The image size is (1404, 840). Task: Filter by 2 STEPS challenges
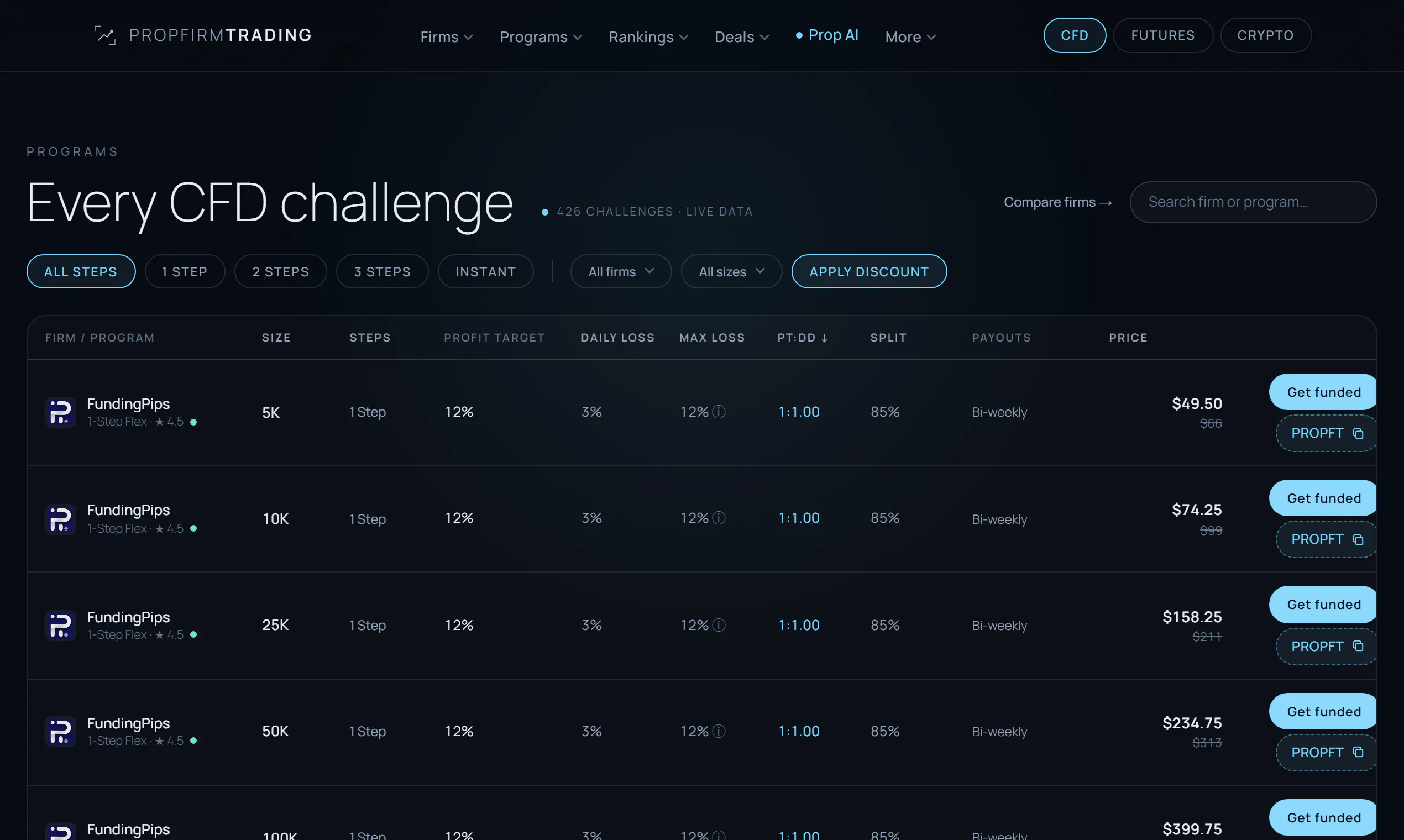(281, 272)
